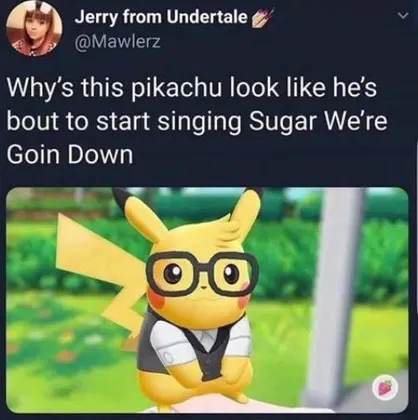Screen dimensions: 418x420
Task: Open the @Mawlerz handle link
Action: (118, 42)
